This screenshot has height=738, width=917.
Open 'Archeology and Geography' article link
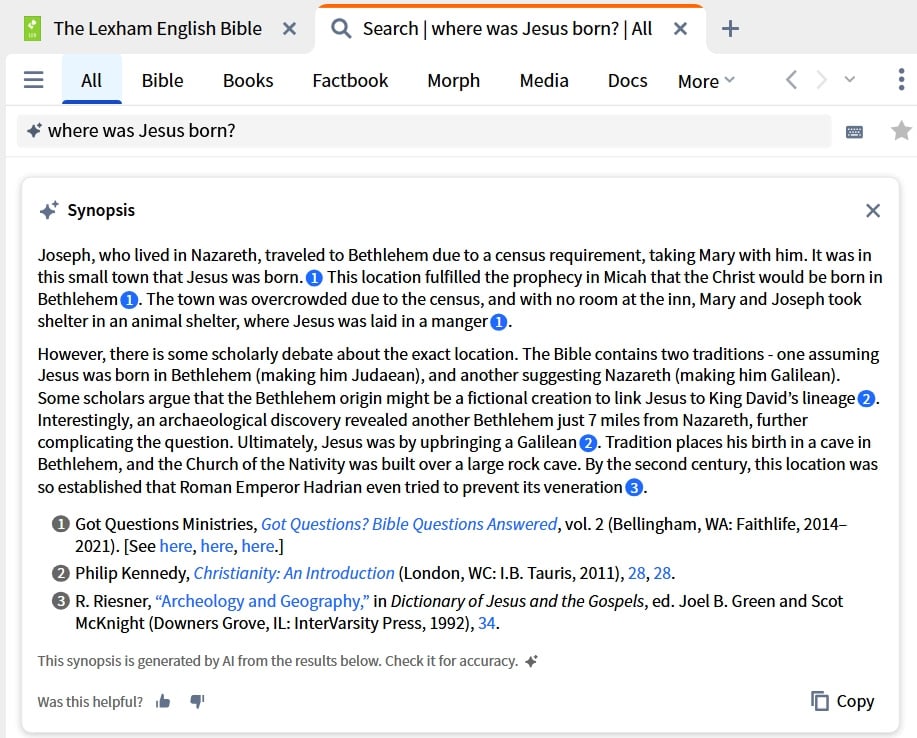pyautogui.click(x=262, y=601)
